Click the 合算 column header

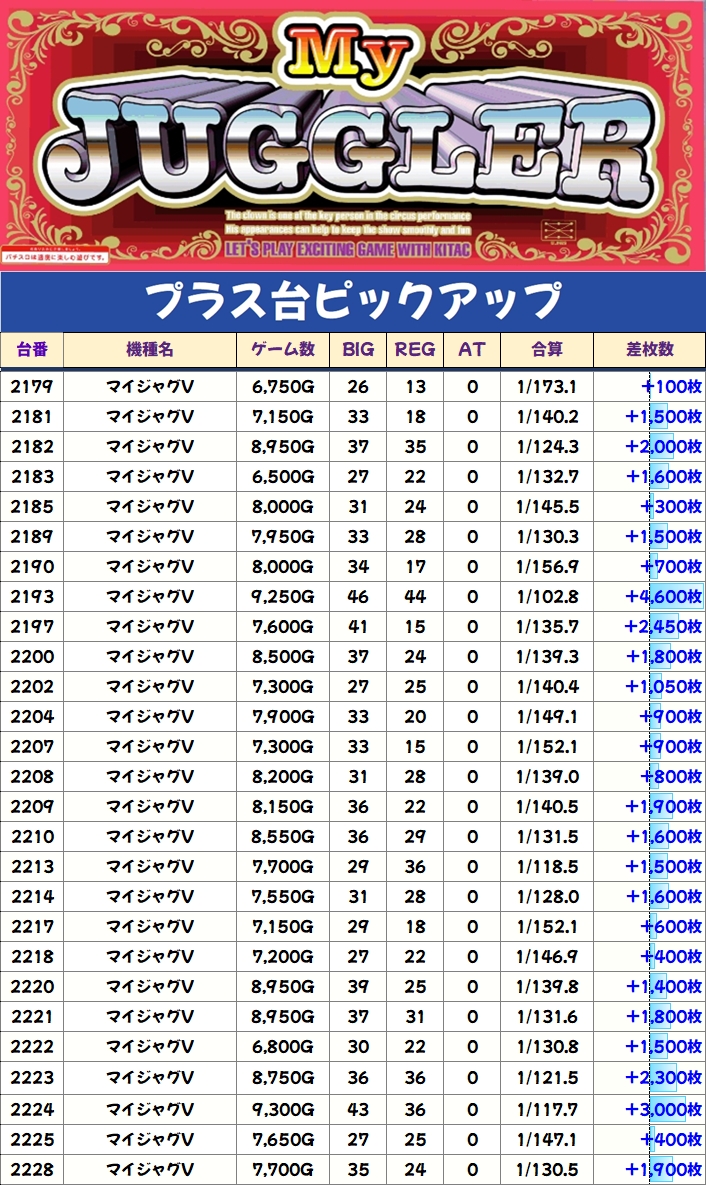tap(547, 350)
